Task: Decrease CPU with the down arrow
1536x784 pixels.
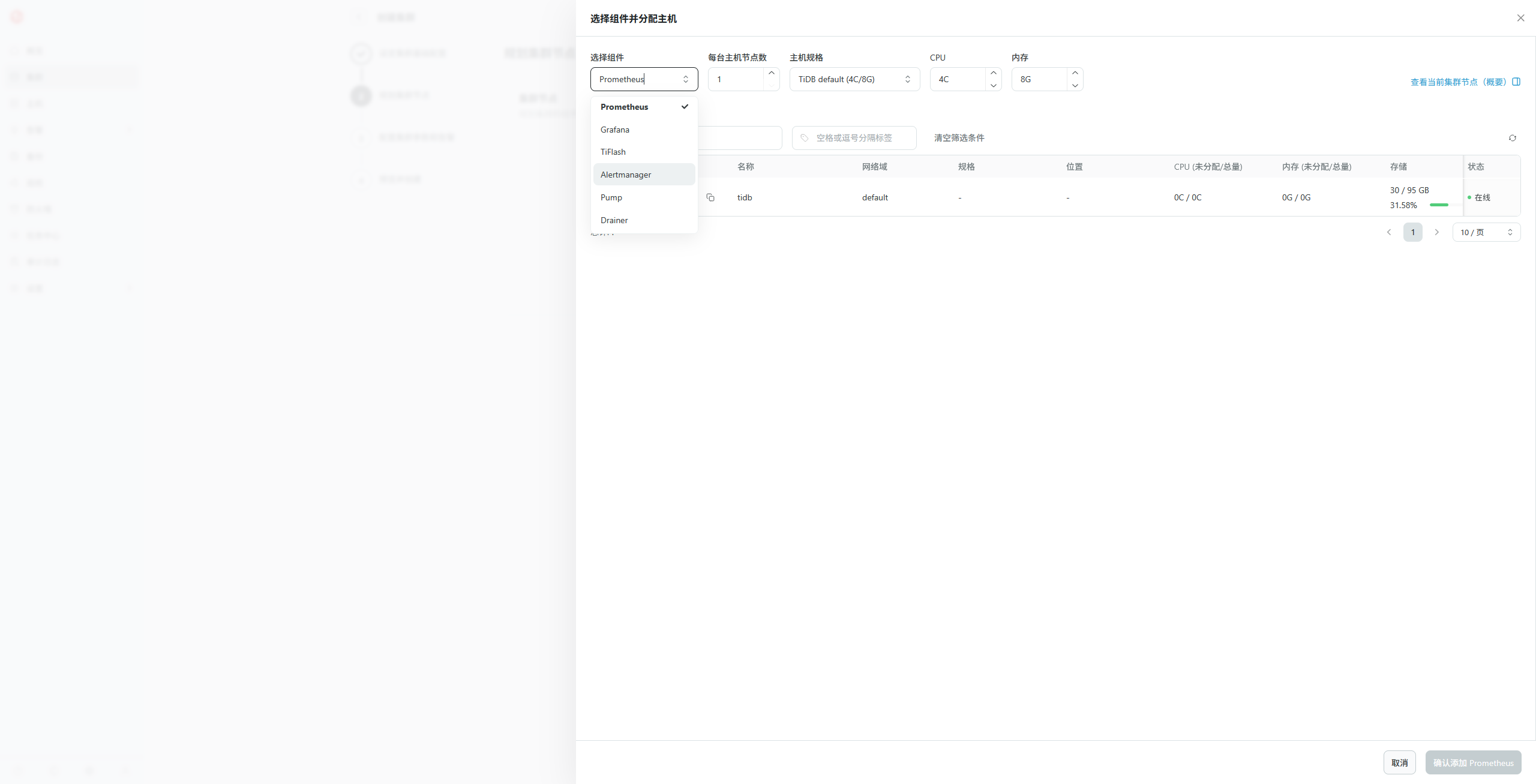Action: click(x=994, y=85)
